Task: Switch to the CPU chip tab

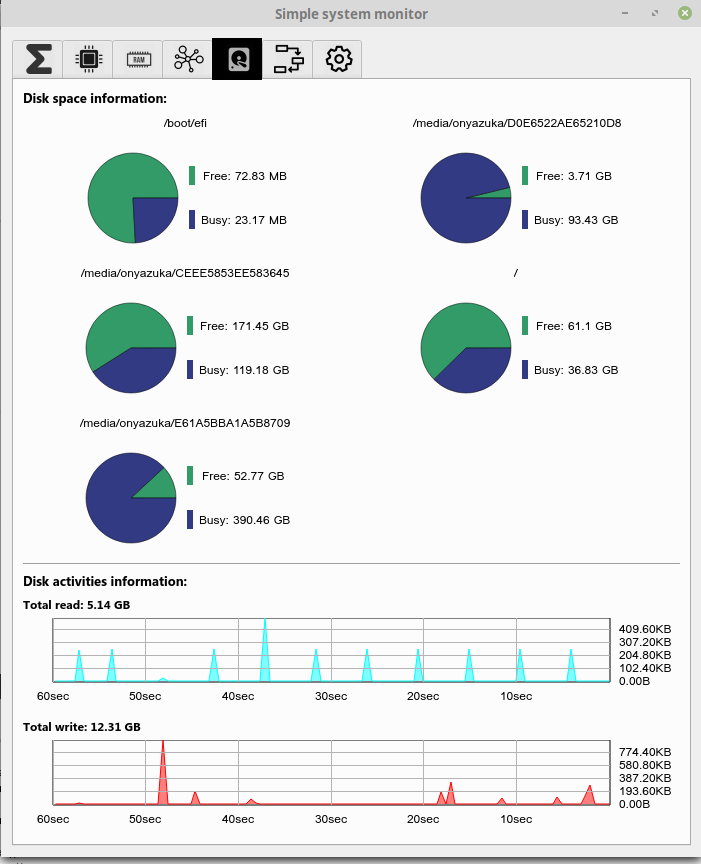Action: pyautogui.click(x=88, y=59)
